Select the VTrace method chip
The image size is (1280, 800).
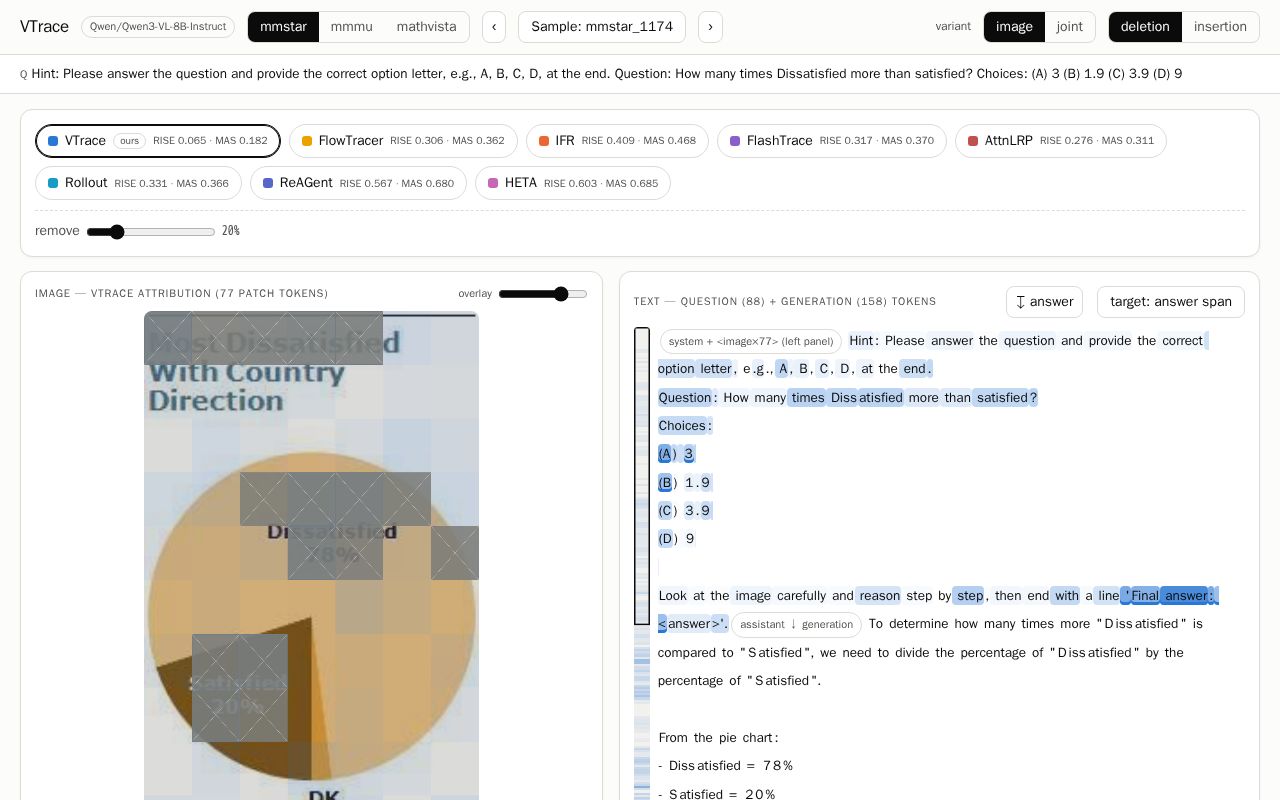click(x=158, y=141)
